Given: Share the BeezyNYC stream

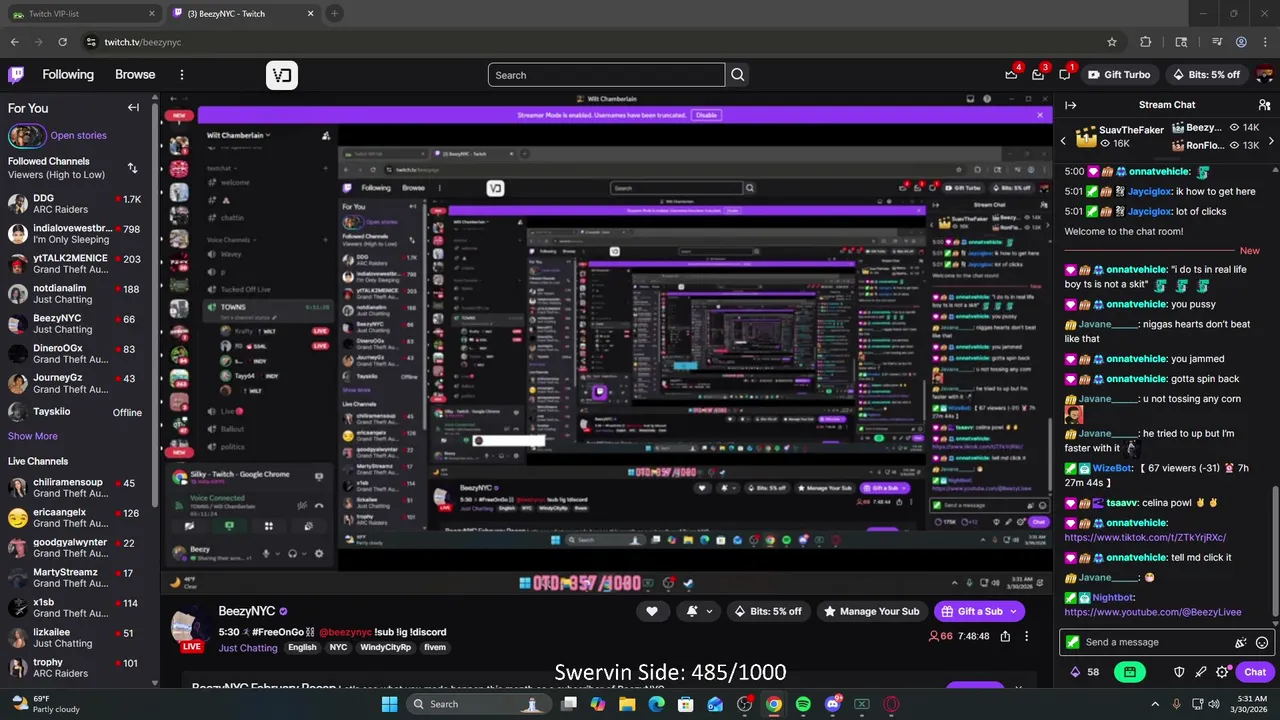Looking at the screenshot, I should point(1005,636).
